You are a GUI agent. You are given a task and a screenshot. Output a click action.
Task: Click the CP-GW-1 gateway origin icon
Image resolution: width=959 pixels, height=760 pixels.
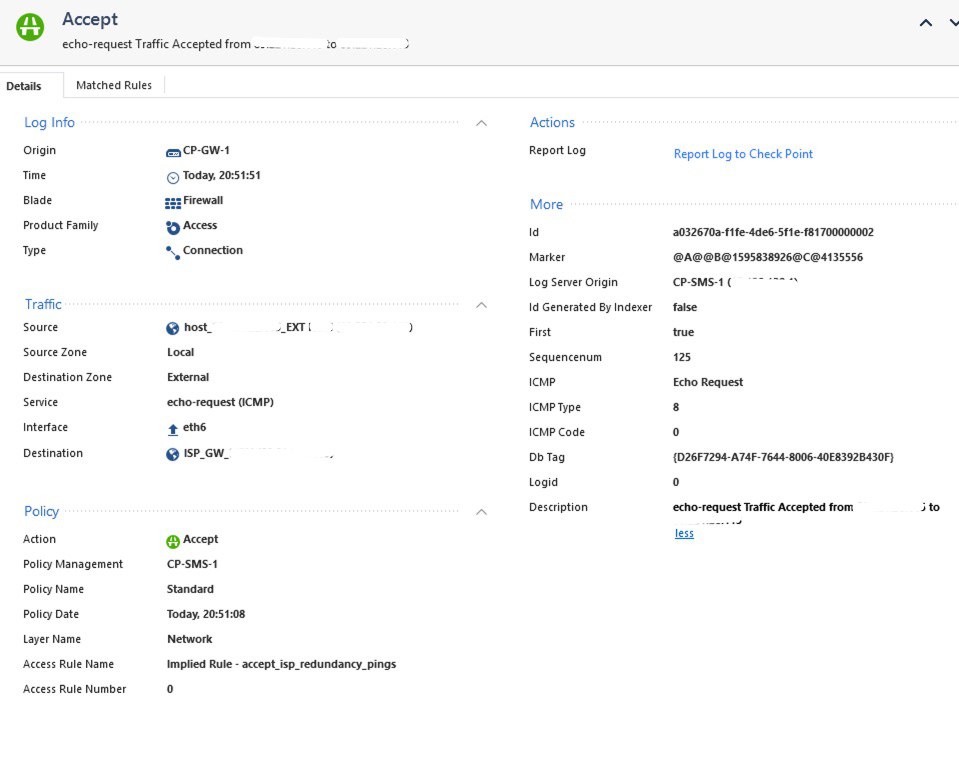point(173,152)
